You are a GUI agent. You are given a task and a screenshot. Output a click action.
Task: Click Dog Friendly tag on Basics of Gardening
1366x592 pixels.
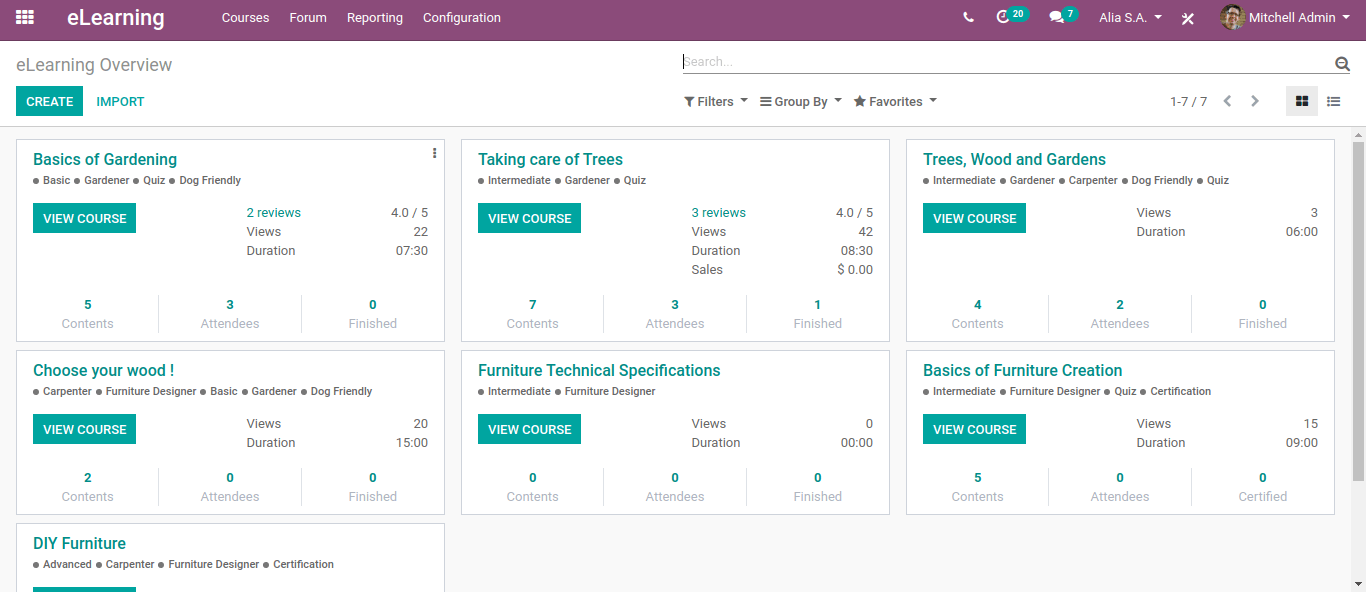[x=210, y=181]
